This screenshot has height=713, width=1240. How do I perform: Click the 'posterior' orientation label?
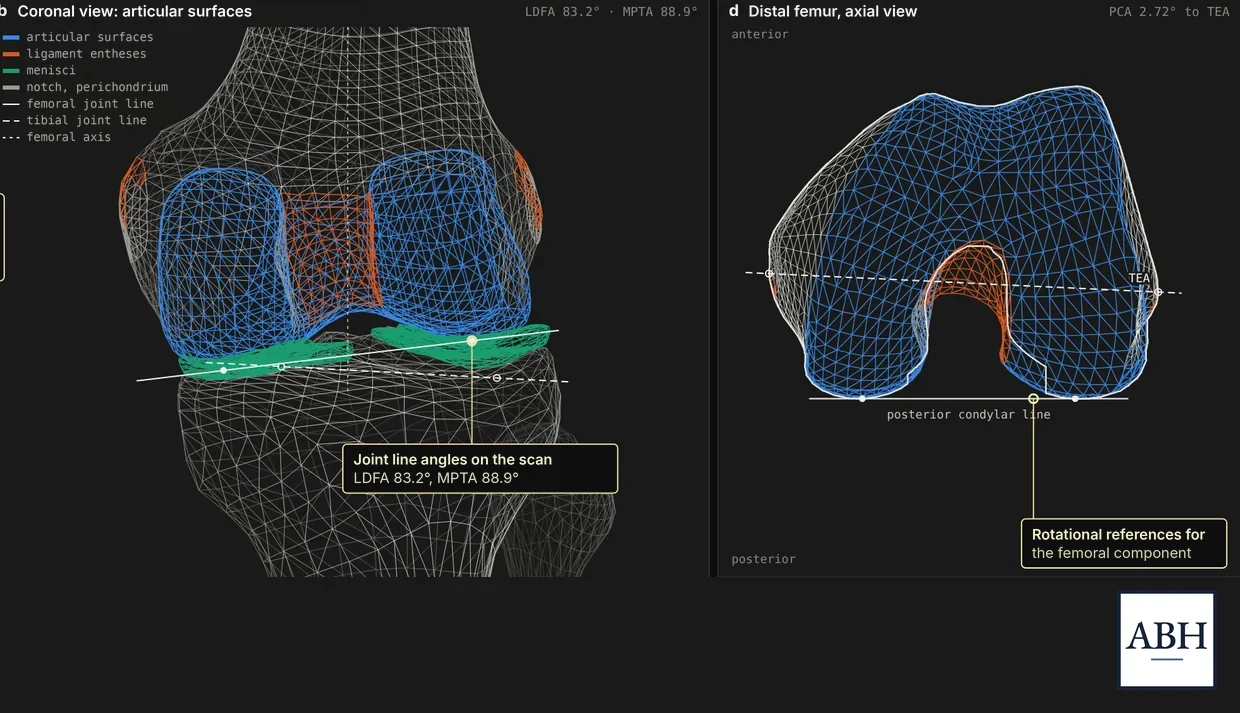point(764,559)
